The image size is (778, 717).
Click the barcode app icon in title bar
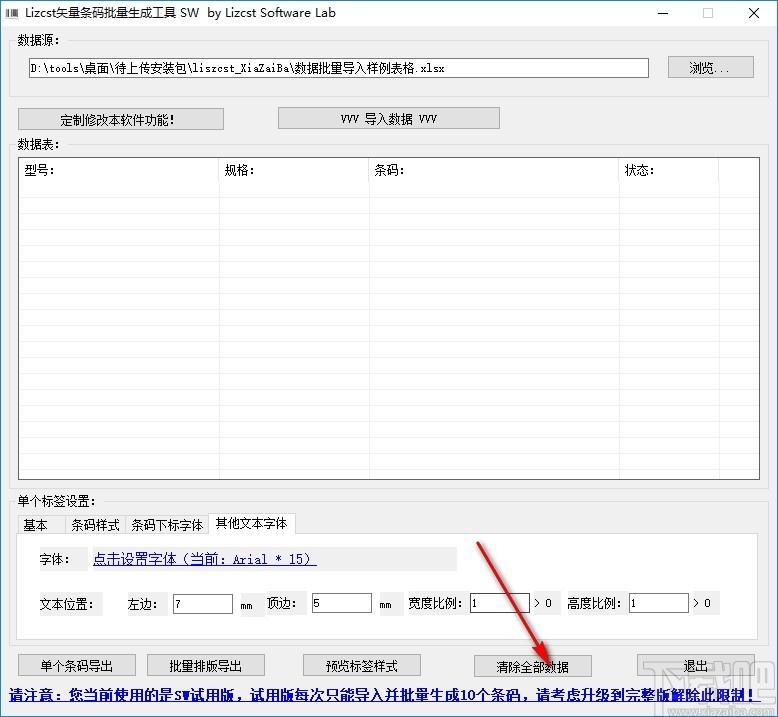point(11,13)
